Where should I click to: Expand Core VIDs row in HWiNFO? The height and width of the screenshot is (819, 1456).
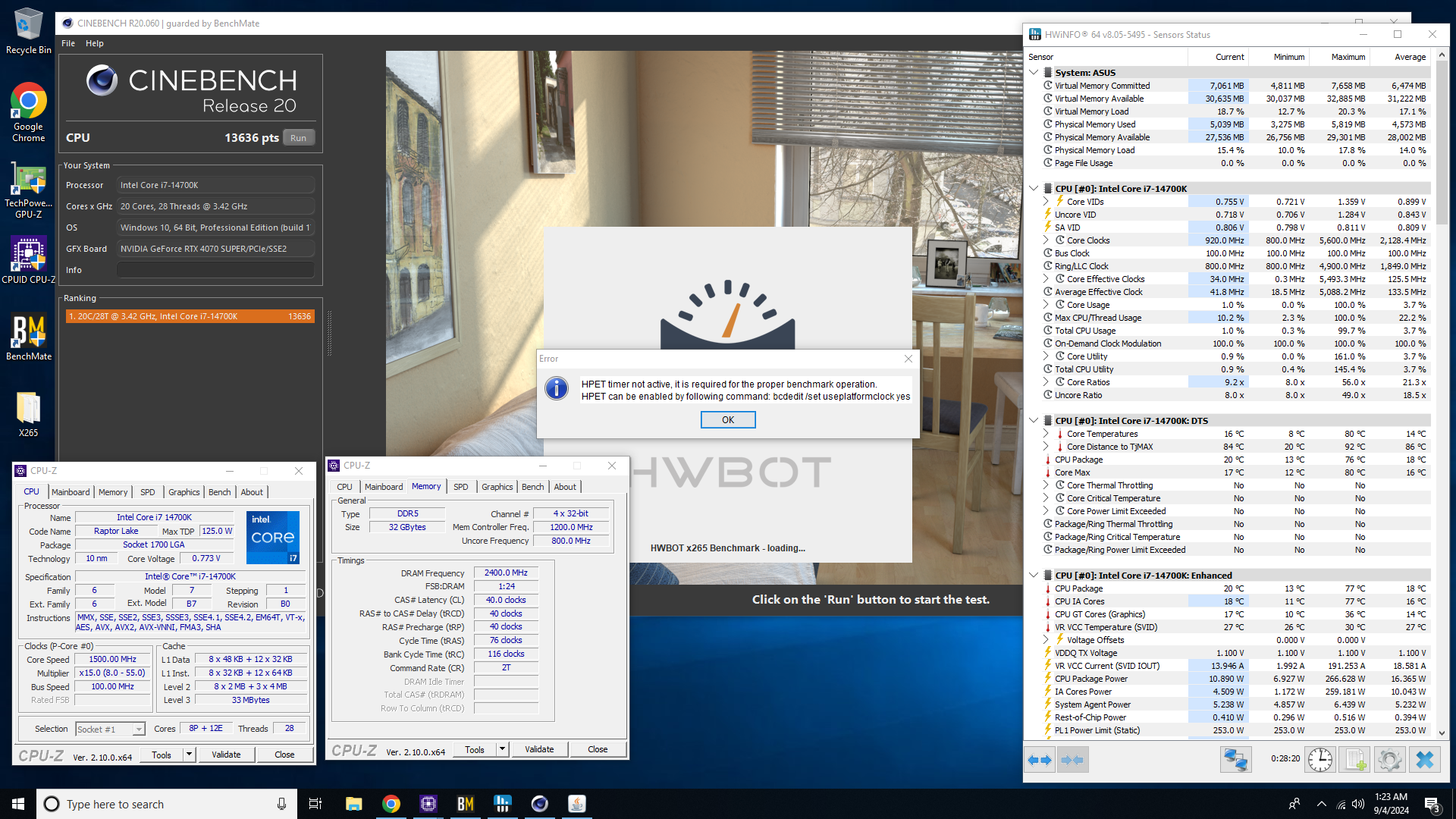click(1046, 202)
